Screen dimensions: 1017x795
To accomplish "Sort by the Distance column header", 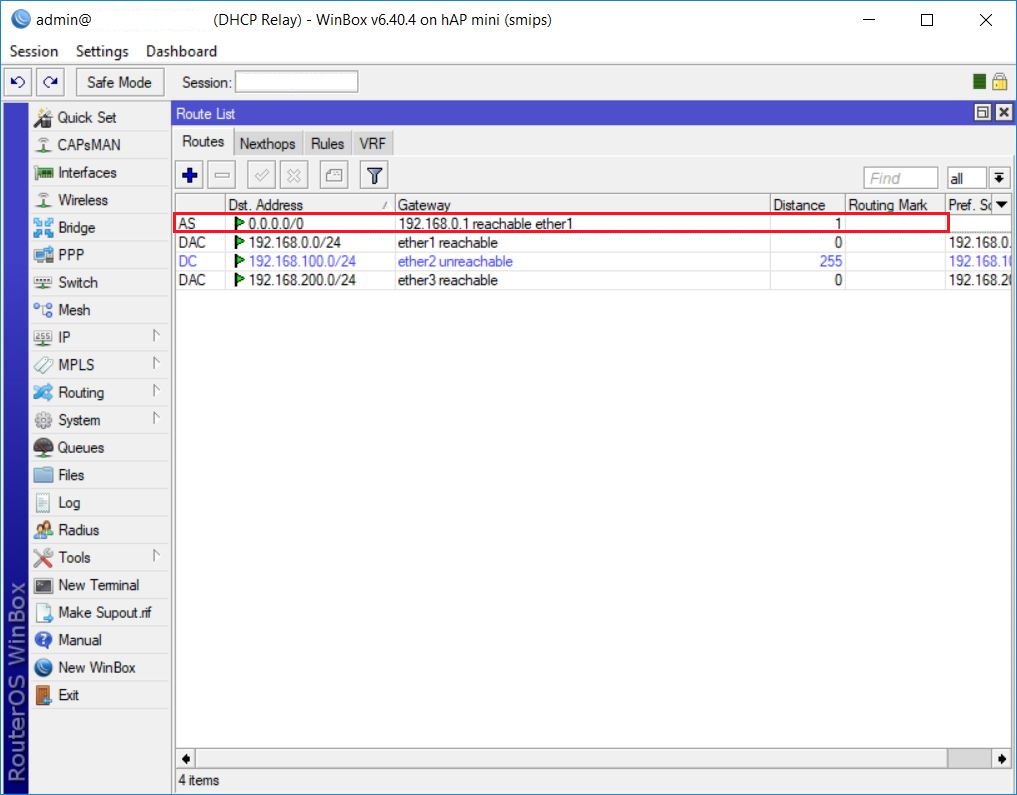I will click(808, 205).
